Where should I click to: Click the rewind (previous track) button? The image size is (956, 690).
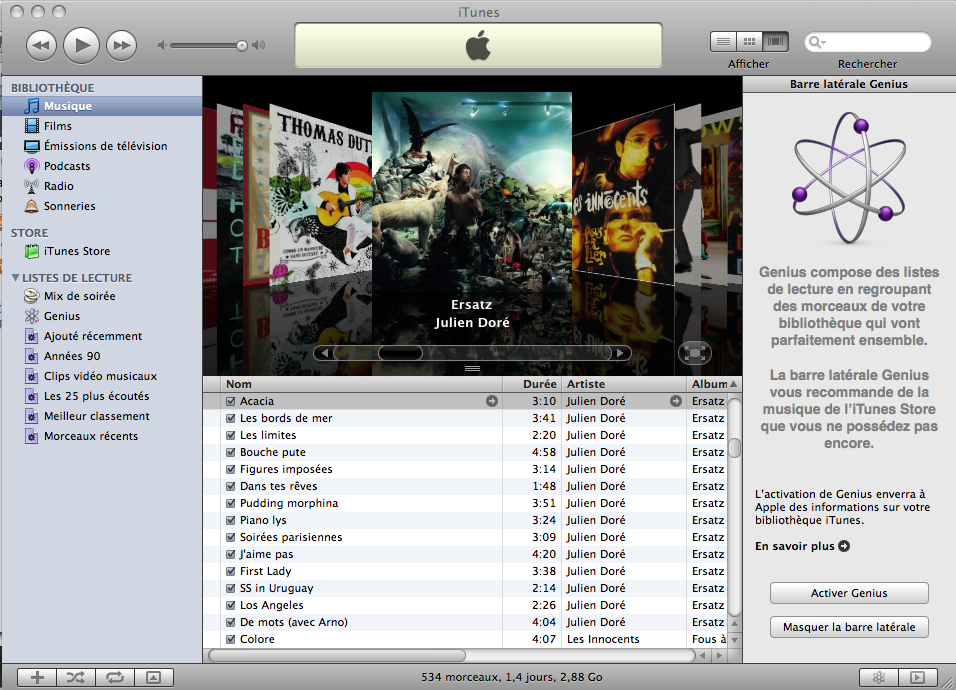tap(41, 45)
